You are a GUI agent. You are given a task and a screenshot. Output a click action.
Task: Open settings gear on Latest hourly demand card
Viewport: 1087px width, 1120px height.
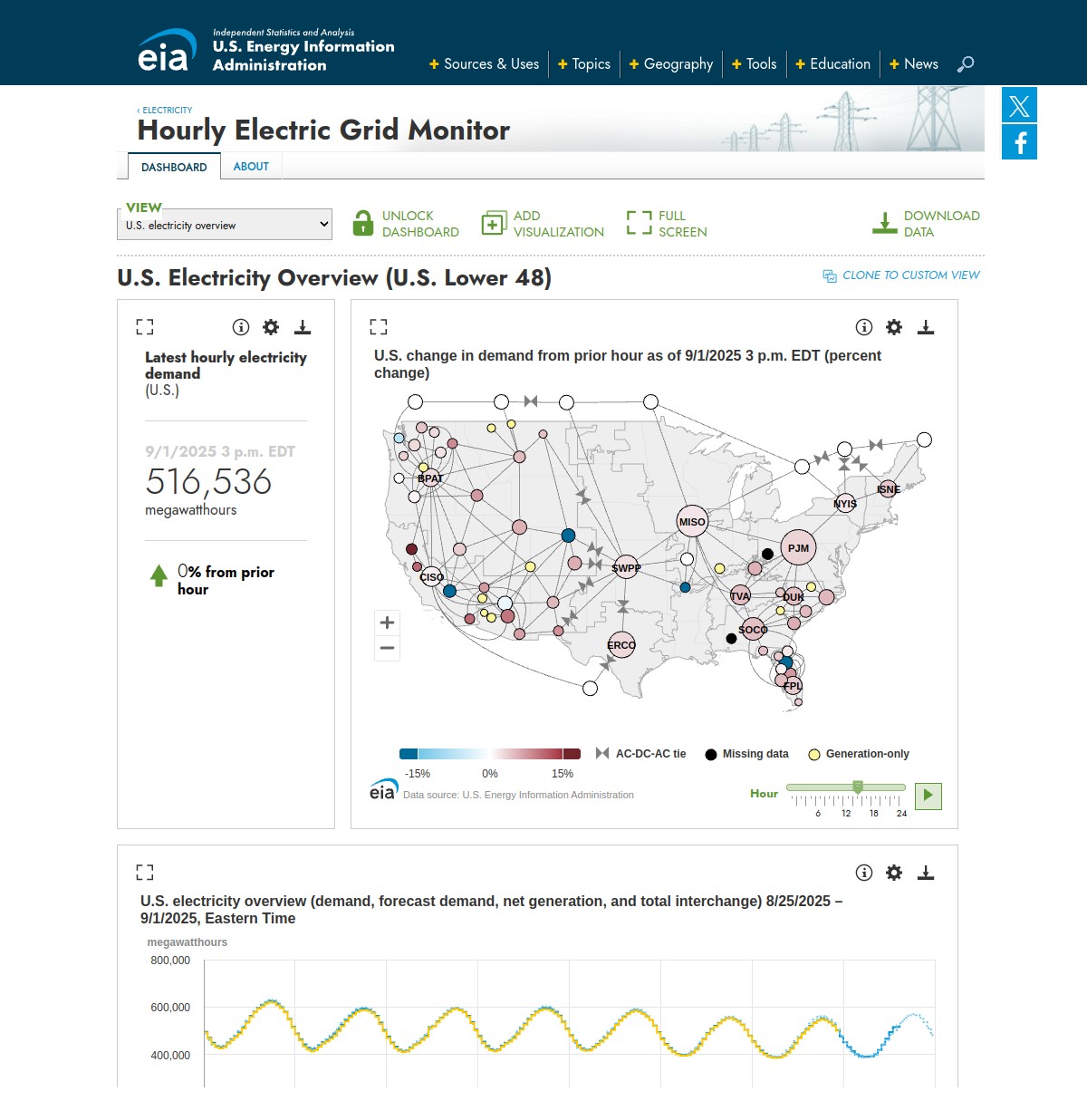271,327
